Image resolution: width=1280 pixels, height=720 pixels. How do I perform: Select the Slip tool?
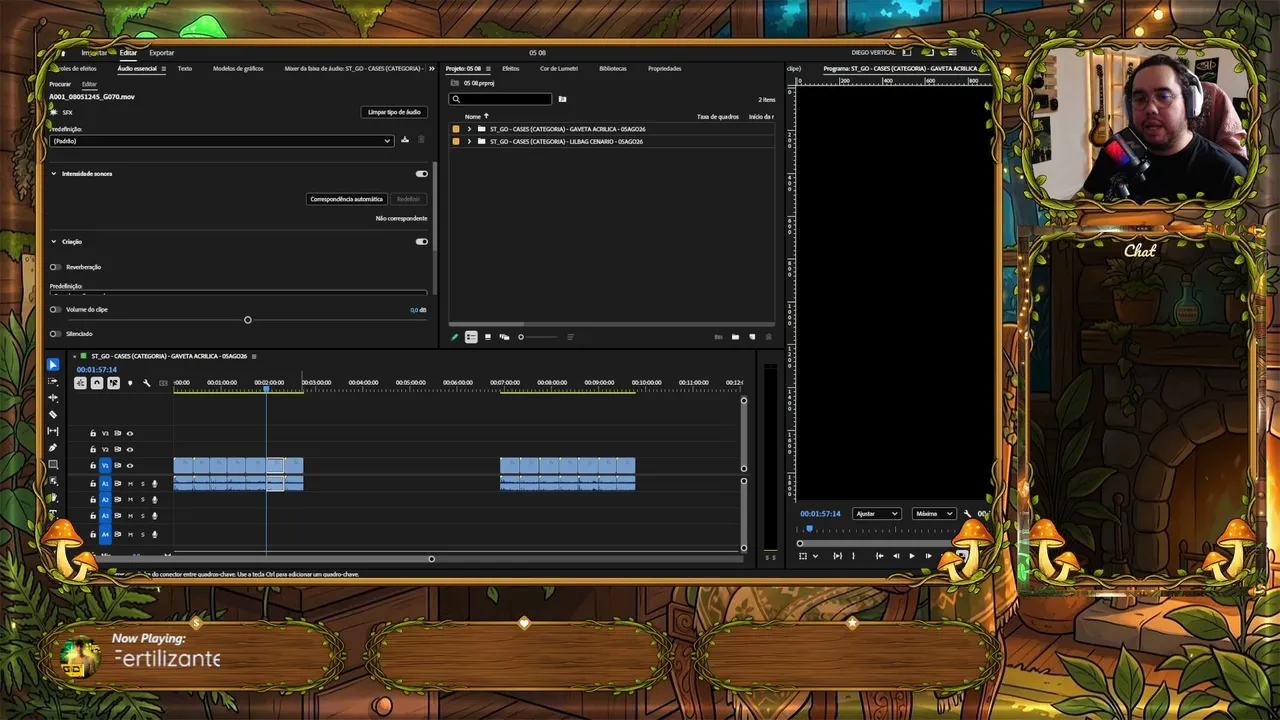53,431
